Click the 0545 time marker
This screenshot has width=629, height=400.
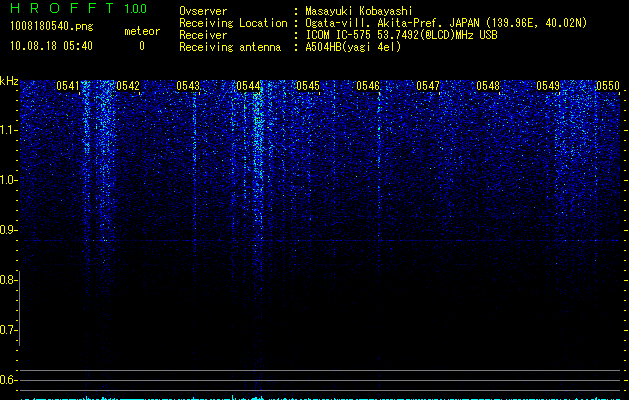[x=308, y=86]
